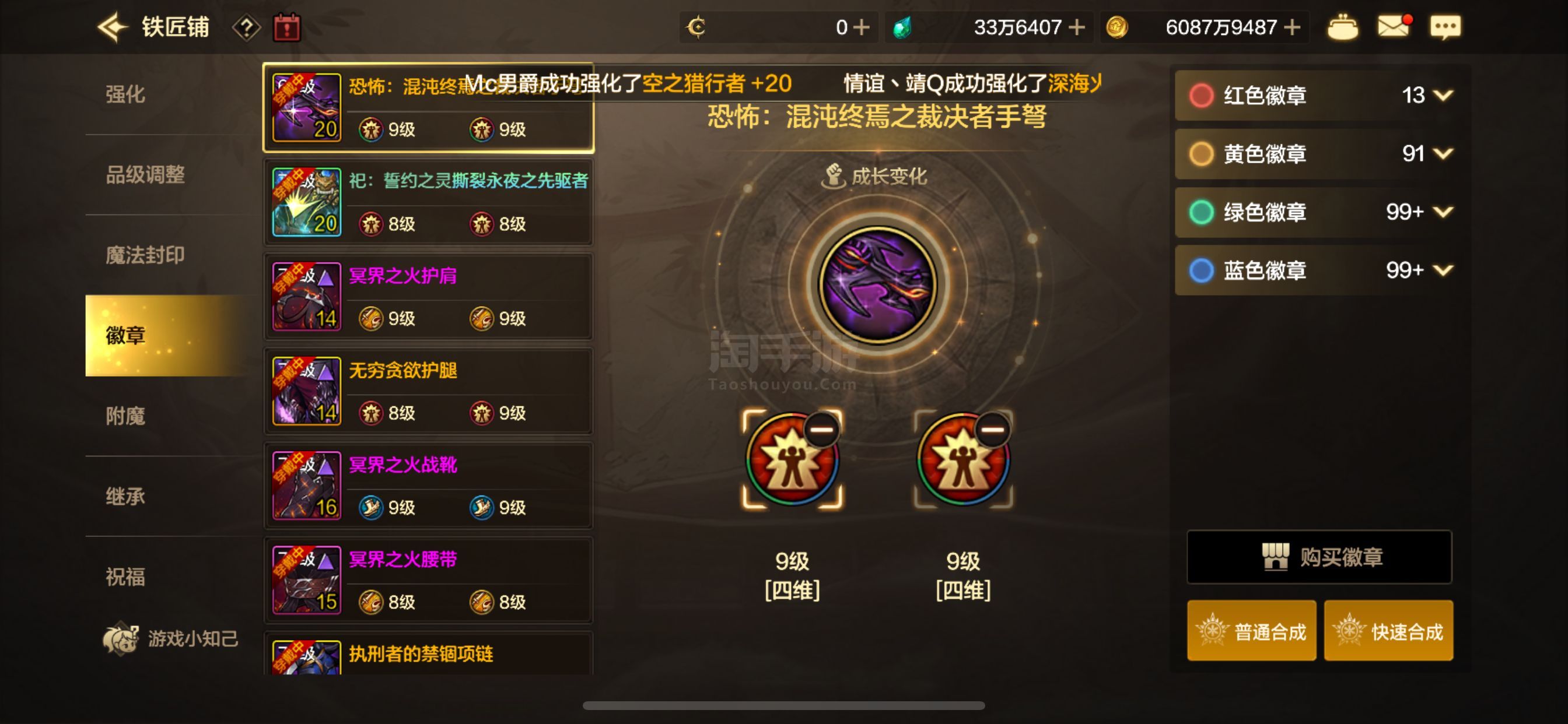1568x724 pixels.
Task: Open the help question mark icon
Action: tap(247, 27)
